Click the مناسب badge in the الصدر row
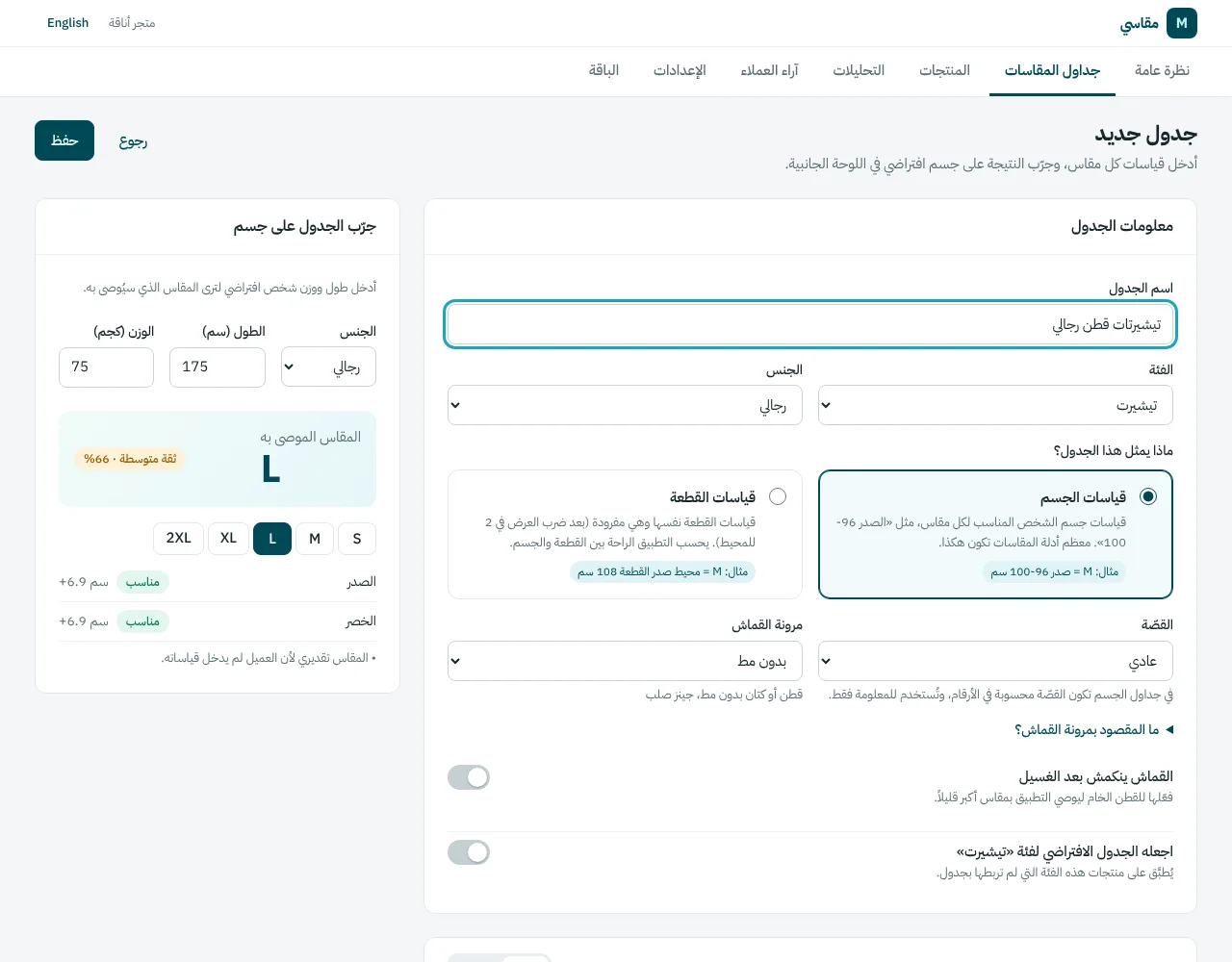The width and height of the screenshot is (1232, 962). click(142, 582)
